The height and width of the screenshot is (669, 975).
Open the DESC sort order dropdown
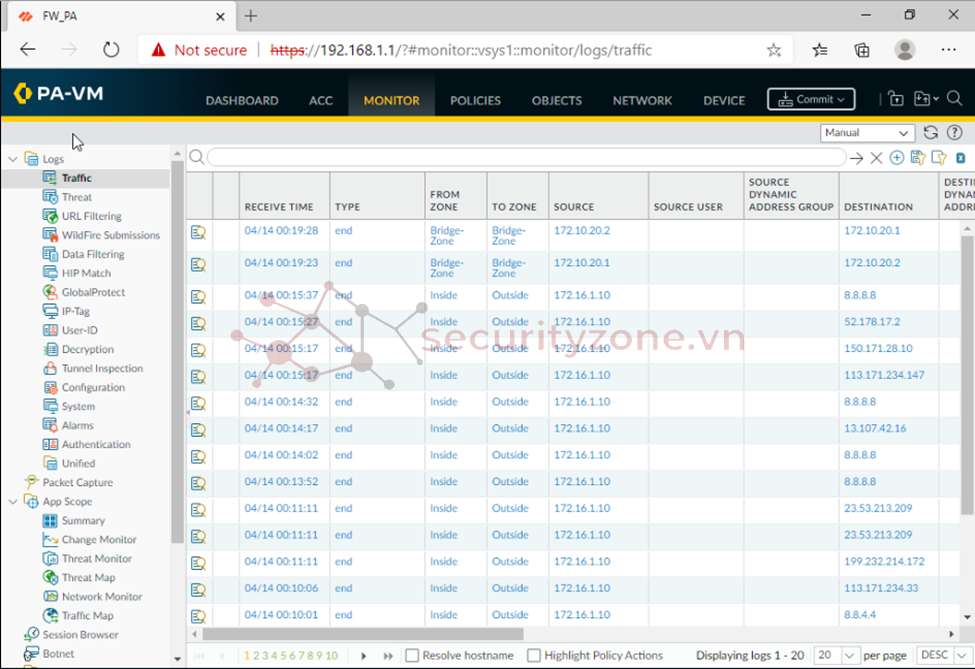[944, 655]
